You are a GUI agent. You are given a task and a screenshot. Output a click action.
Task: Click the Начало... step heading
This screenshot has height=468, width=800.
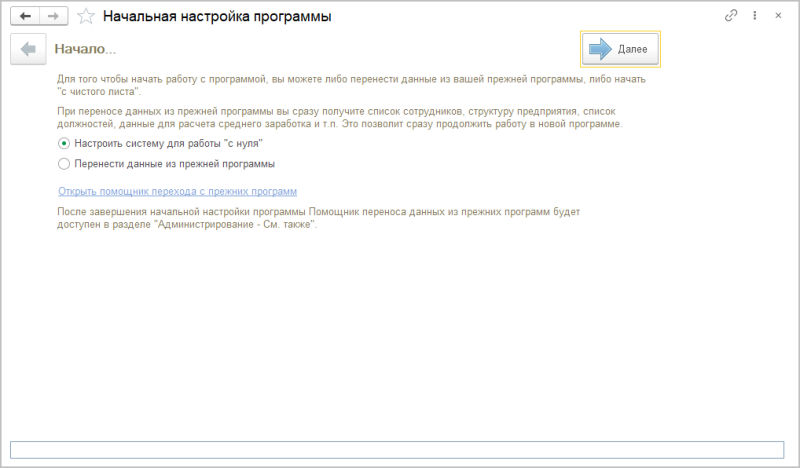85,49
